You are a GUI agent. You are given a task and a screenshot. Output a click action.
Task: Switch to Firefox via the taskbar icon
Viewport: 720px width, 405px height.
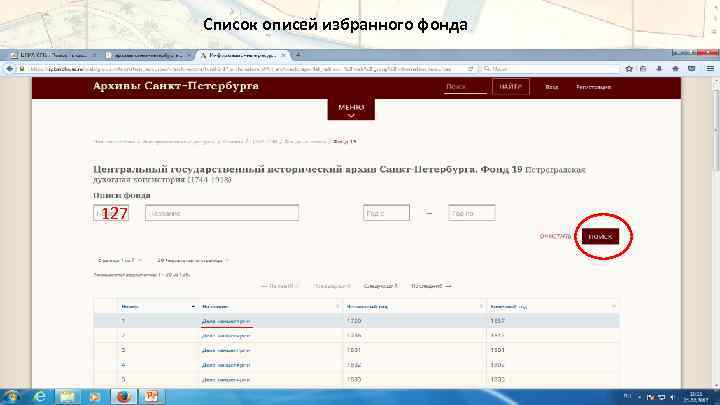tap(123, 397)
